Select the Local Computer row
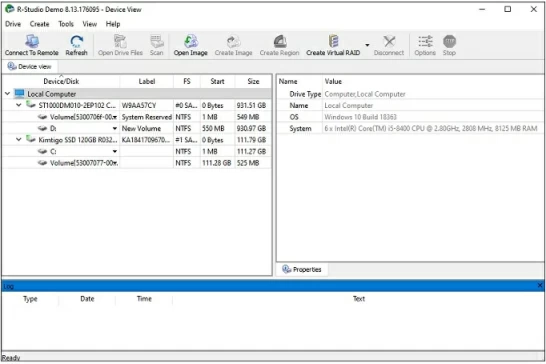Image resolution: width=546 pixels, height=364 pixels. tap(137, 94)
